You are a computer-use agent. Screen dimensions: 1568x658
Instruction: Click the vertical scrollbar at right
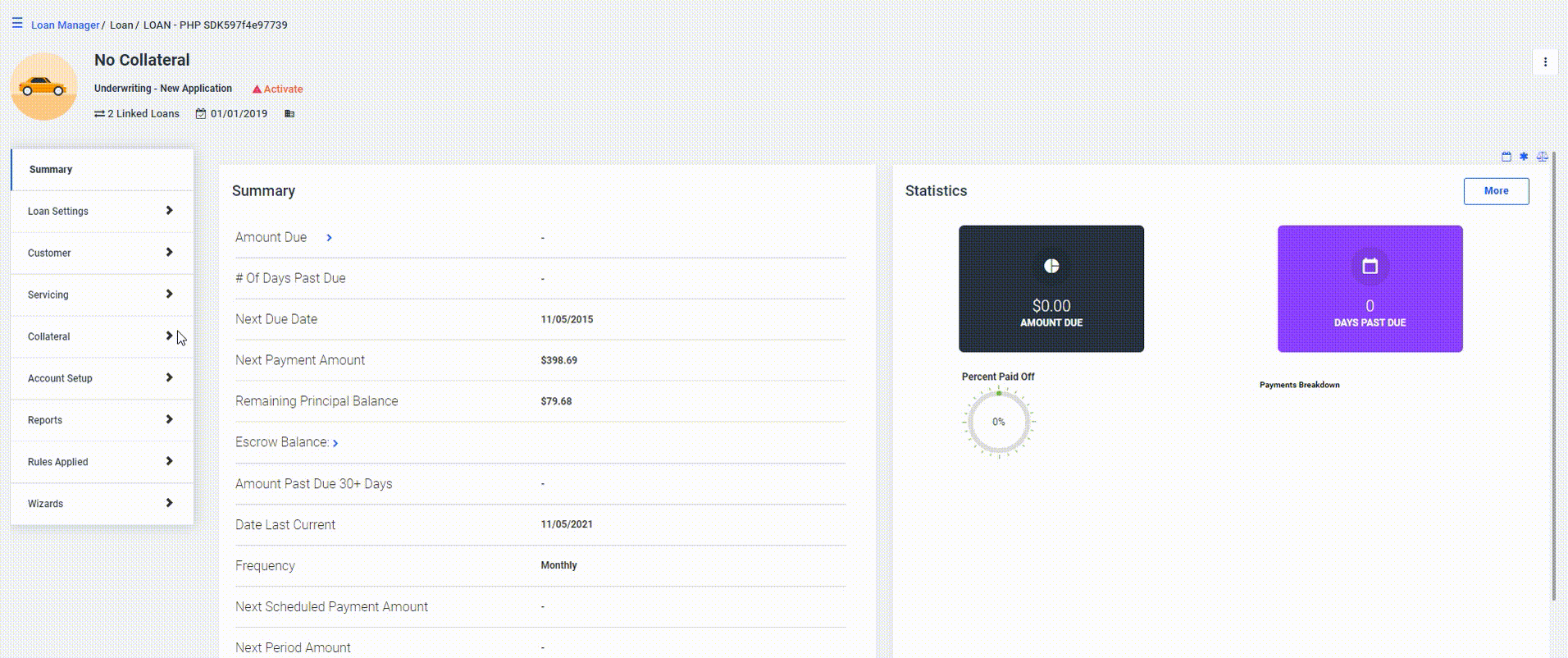1553,376
